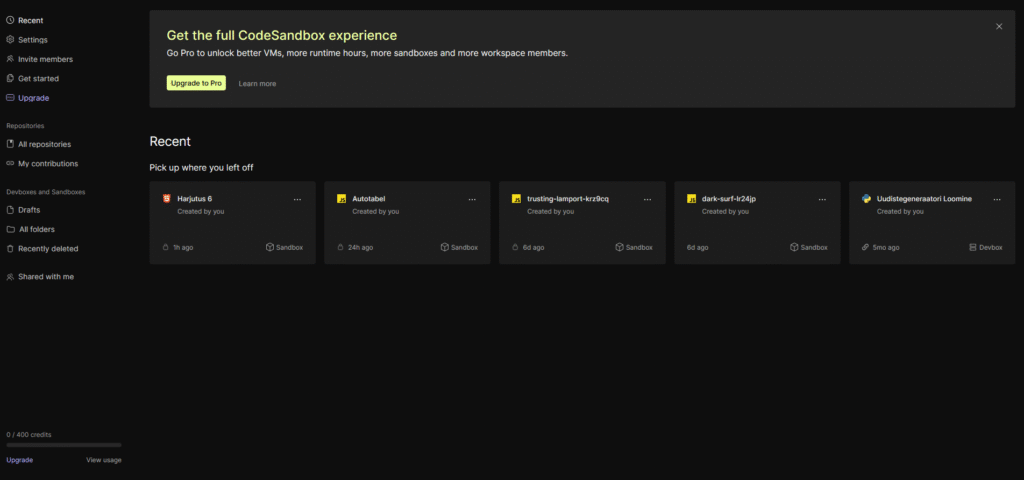Click the Invite members person icon

[x=10, y=59]
